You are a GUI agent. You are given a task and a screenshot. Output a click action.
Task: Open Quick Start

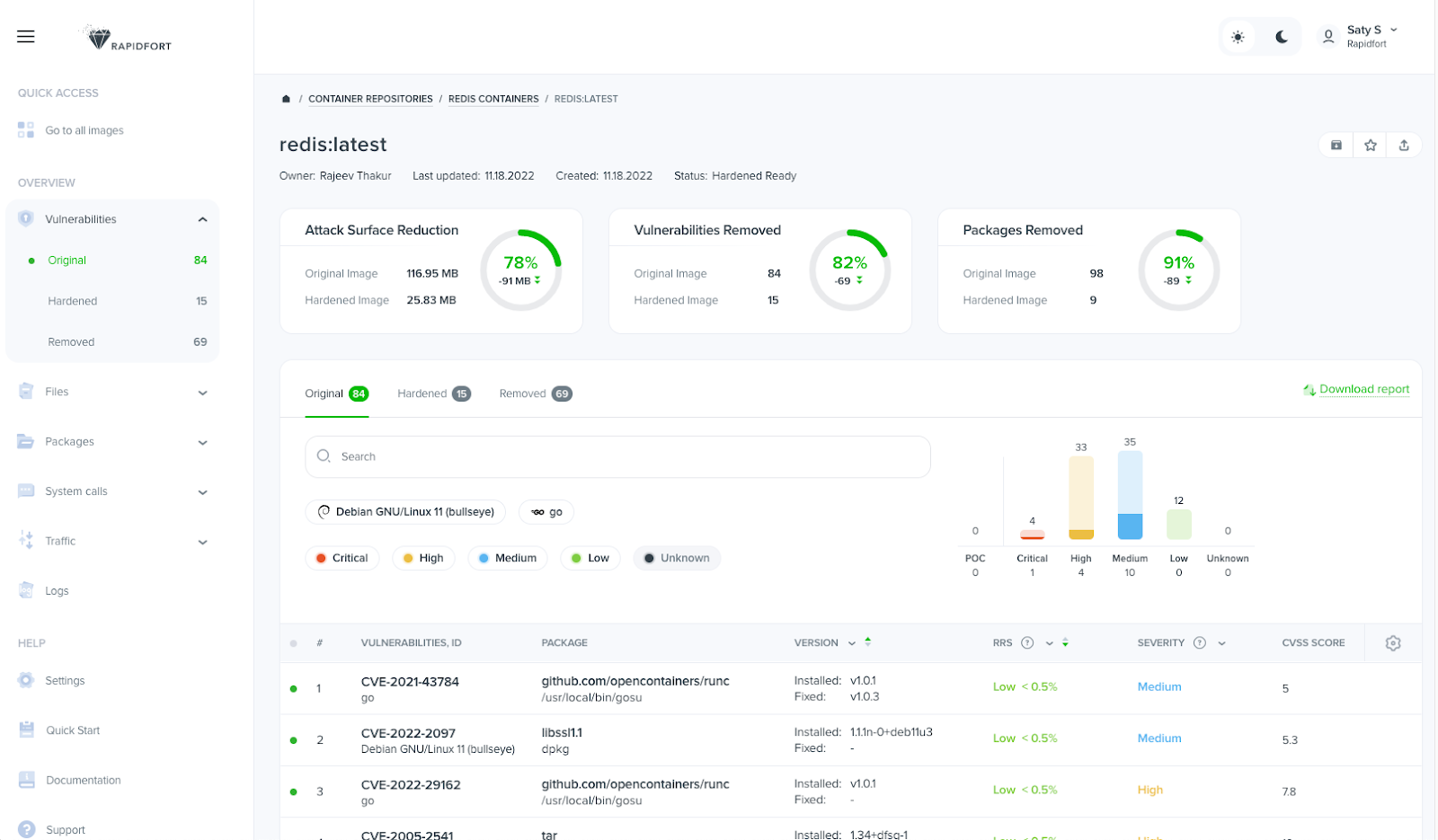click(73, 730)
